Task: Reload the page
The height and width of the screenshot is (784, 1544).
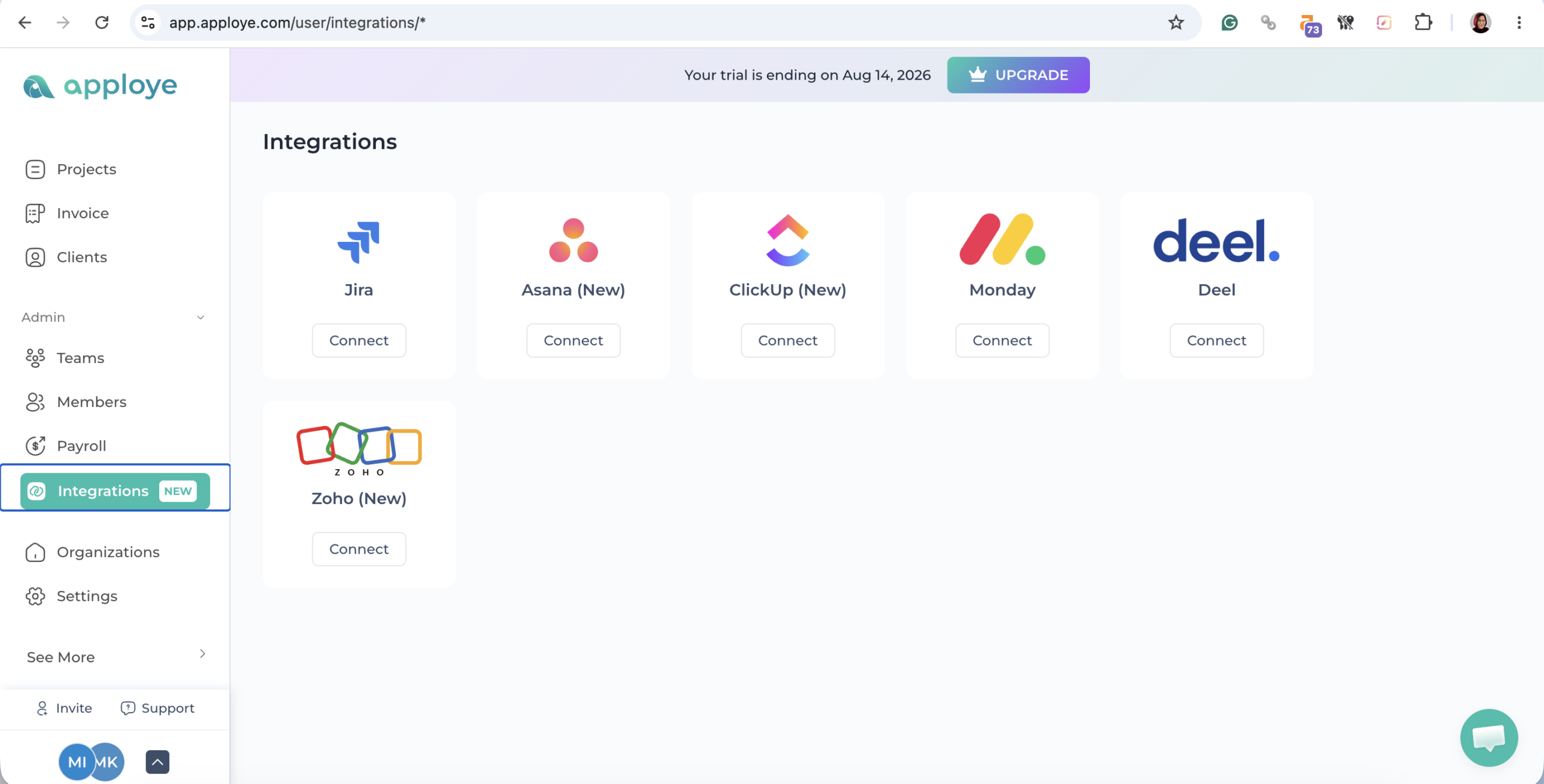Action: coord(102,23)
